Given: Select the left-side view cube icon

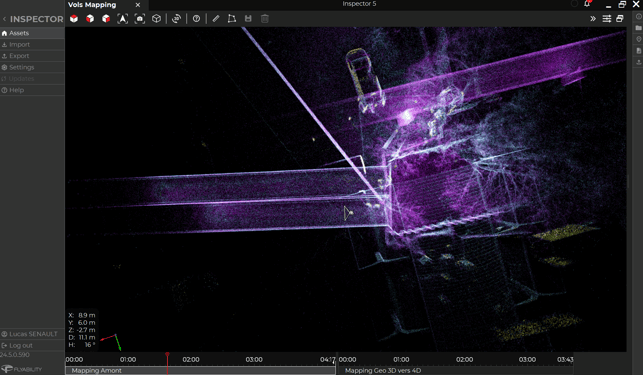Looking at the screenshot, I should tap(90, 18).
